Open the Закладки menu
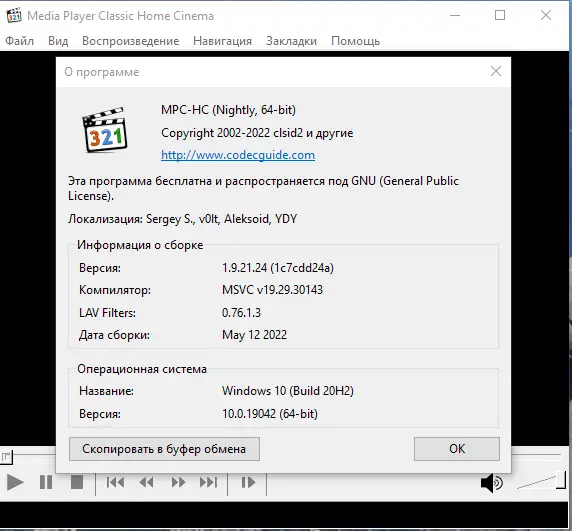Viewport: 572px width, 531px height. (x=291, y=41)
